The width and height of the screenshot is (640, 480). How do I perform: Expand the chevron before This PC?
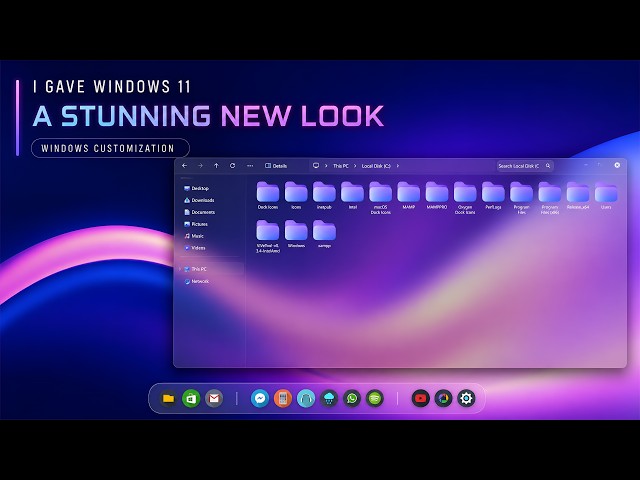326,166
